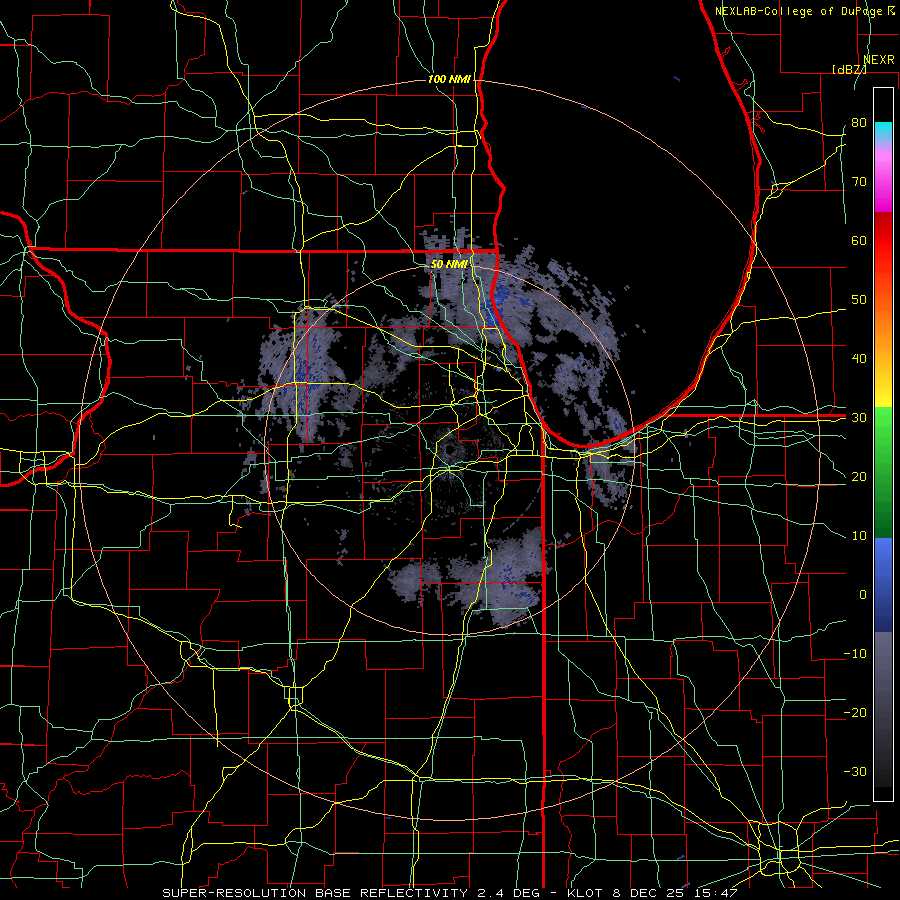Viewport: 900px width, 900px height.
Task: Click the -10 value on the dBZ scale
Action: click(x=855, y=654)
